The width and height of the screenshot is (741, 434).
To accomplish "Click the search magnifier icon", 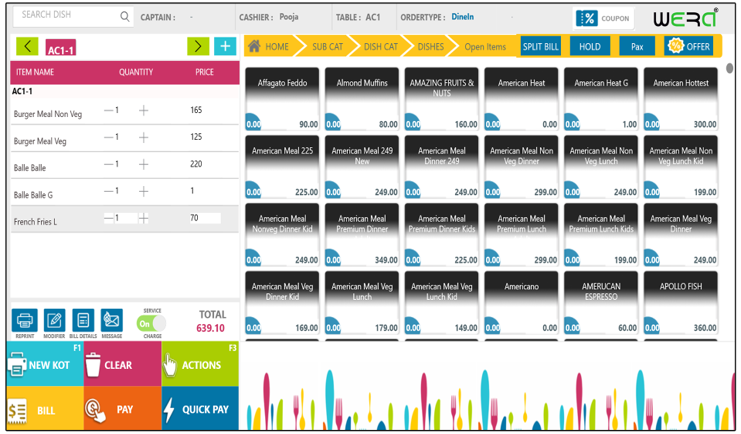I will click(x=124, y=17).
